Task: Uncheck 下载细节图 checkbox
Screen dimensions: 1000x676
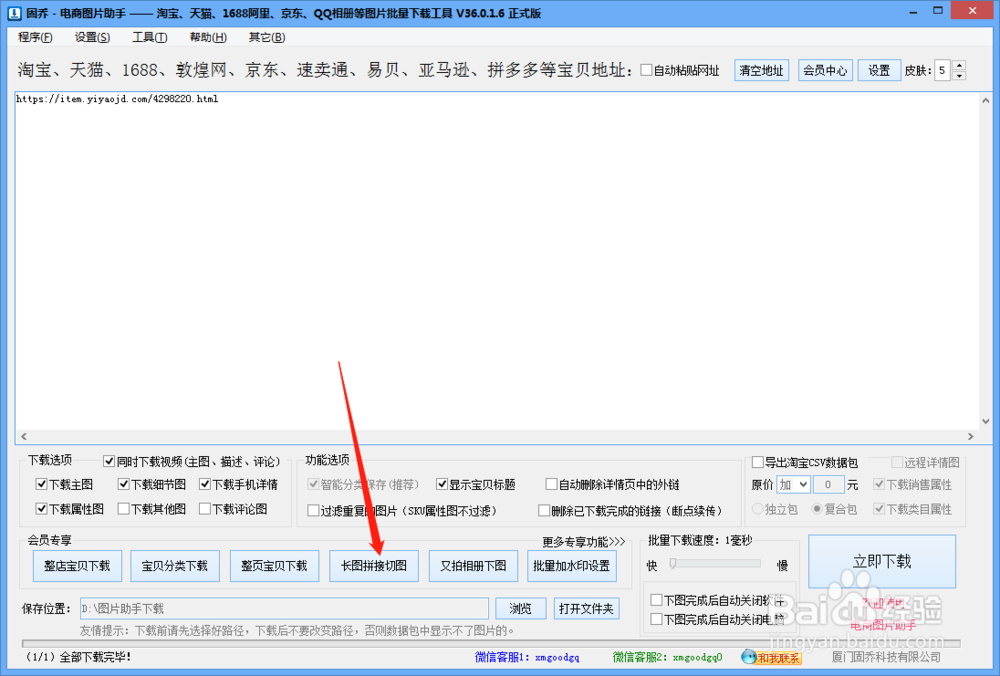Action: coord(124,485)
